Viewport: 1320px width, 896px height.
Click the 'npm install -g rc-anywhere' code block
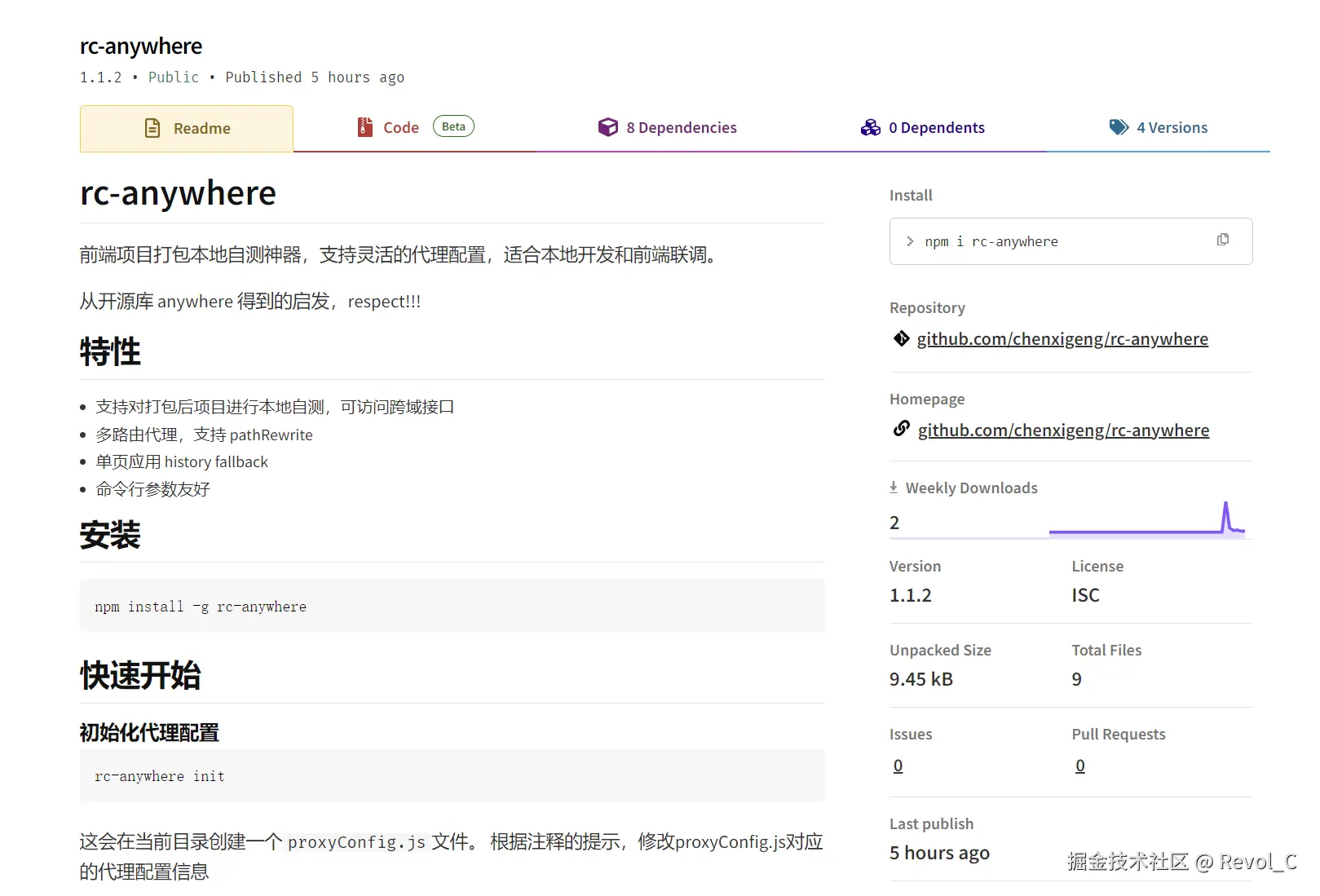pyautogui.click(x=452, y=606)
